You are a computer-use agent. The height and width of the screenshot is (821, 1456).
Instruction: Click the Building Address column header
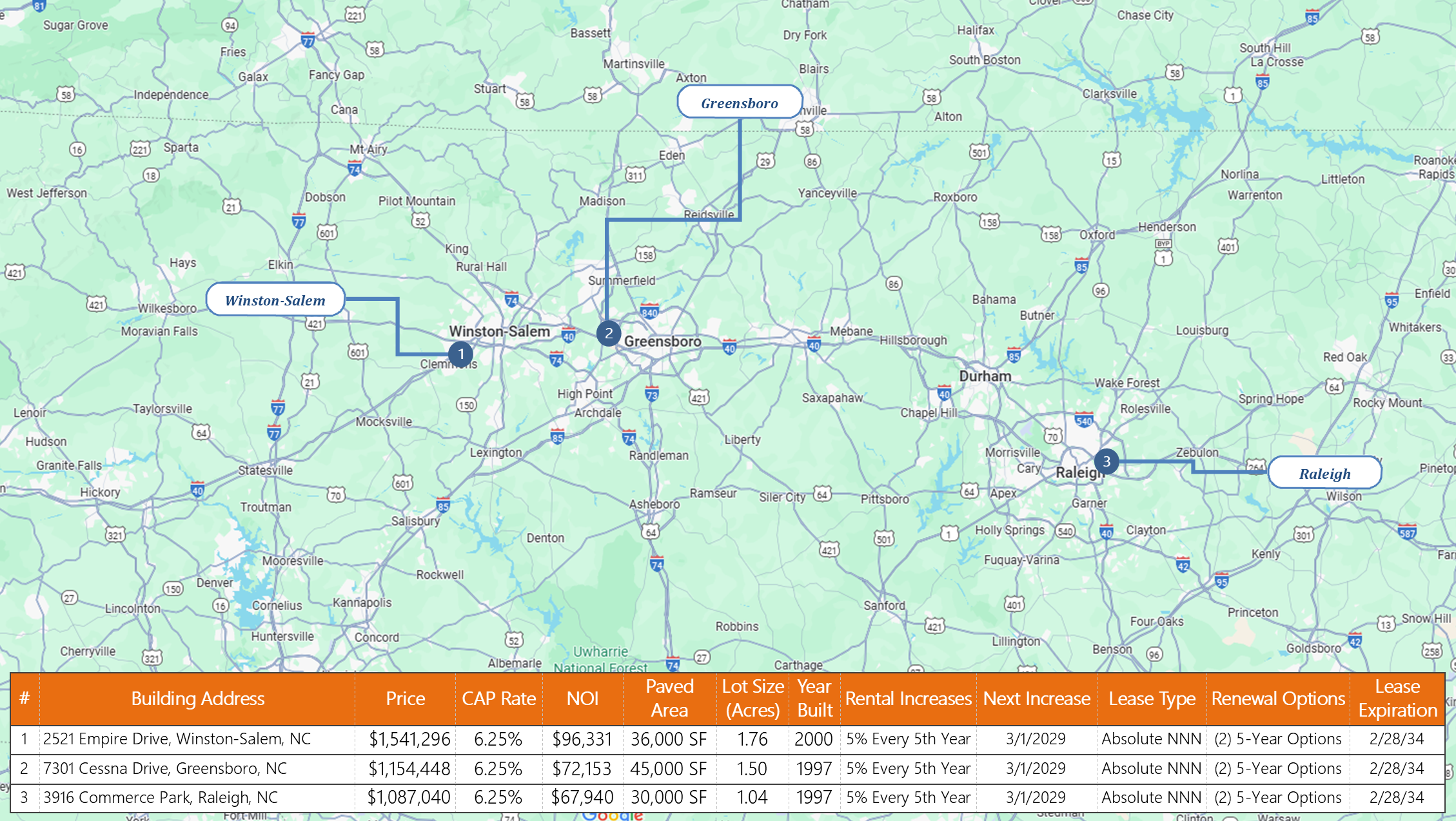pos(197,699)
